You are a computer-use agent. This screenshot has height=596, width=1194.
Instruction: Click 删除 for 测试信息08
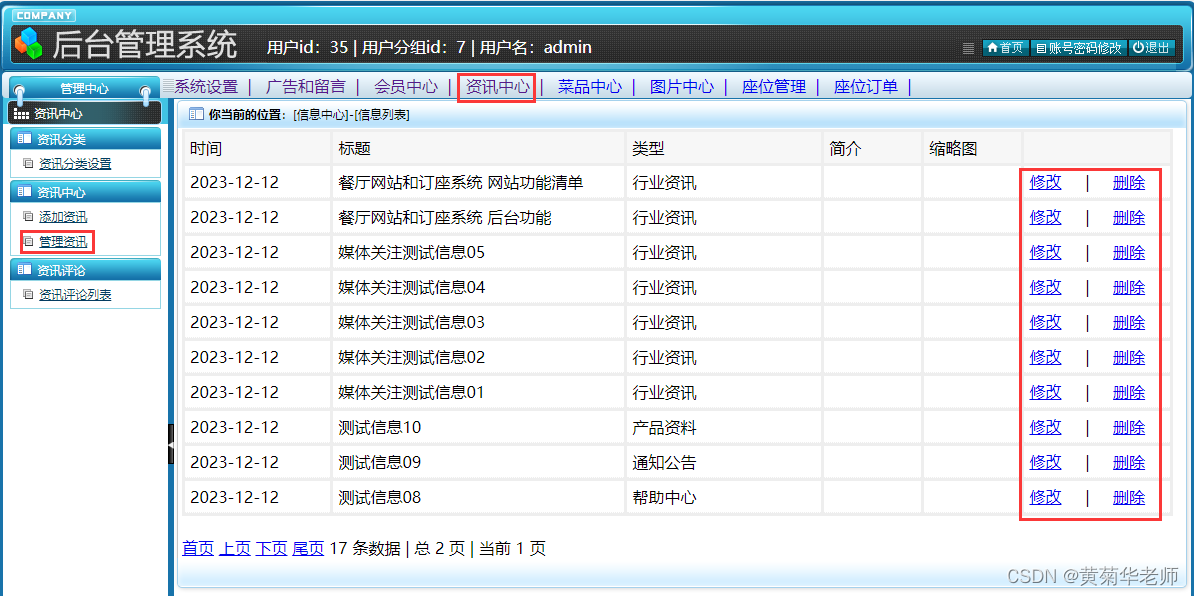(1129, 498)
